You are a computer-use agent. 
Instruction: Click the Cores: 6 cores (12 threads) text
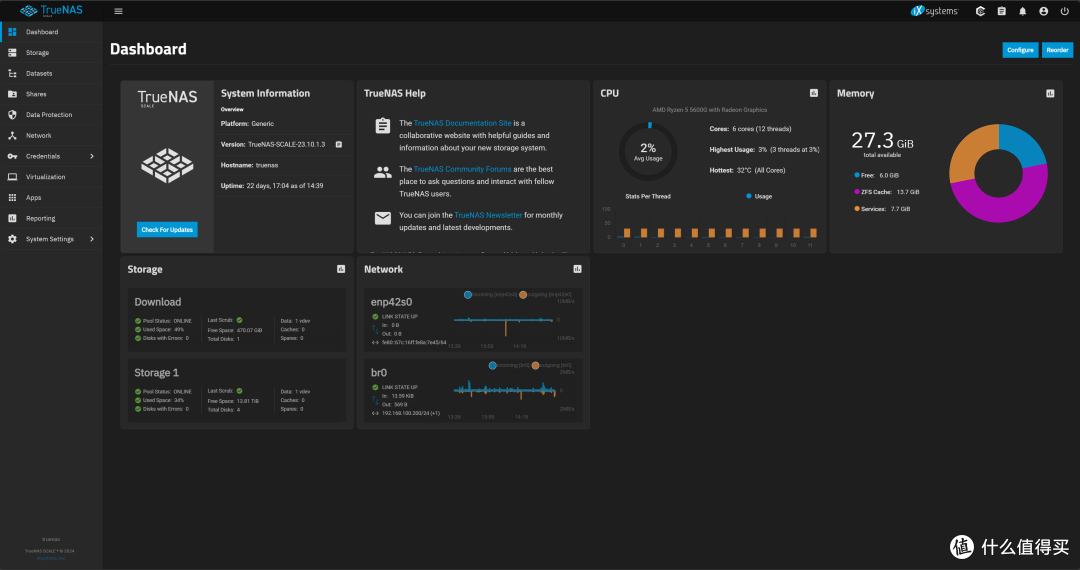750,129
